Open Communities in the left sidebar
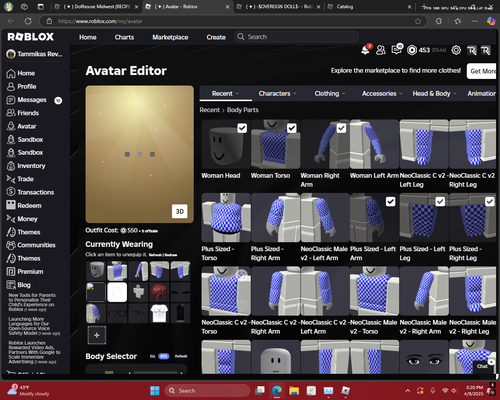The height and width of the screenshot is (400, 500). (x=31, y=245)
